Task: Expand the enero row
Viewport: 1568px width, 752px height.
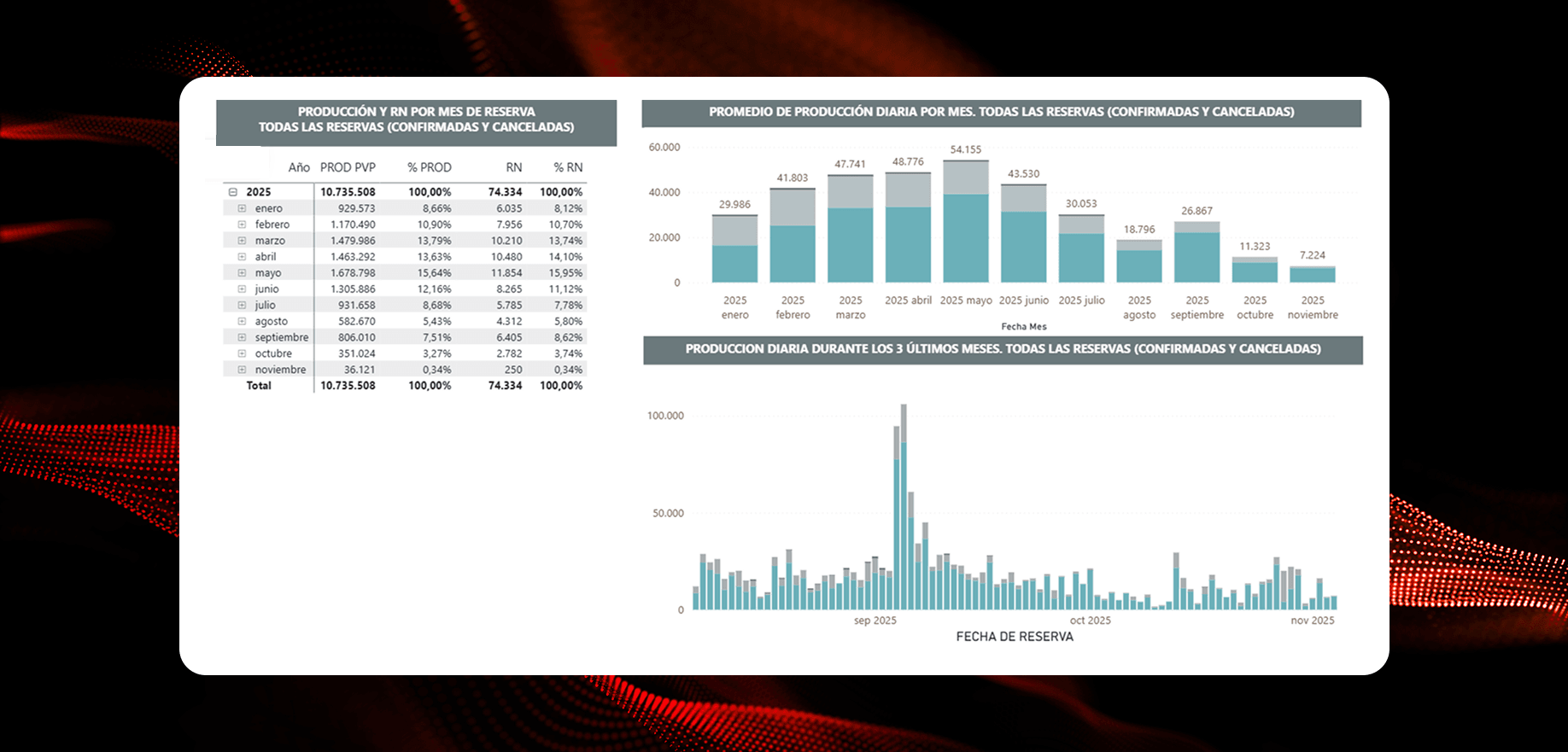Action: (242, 208)
